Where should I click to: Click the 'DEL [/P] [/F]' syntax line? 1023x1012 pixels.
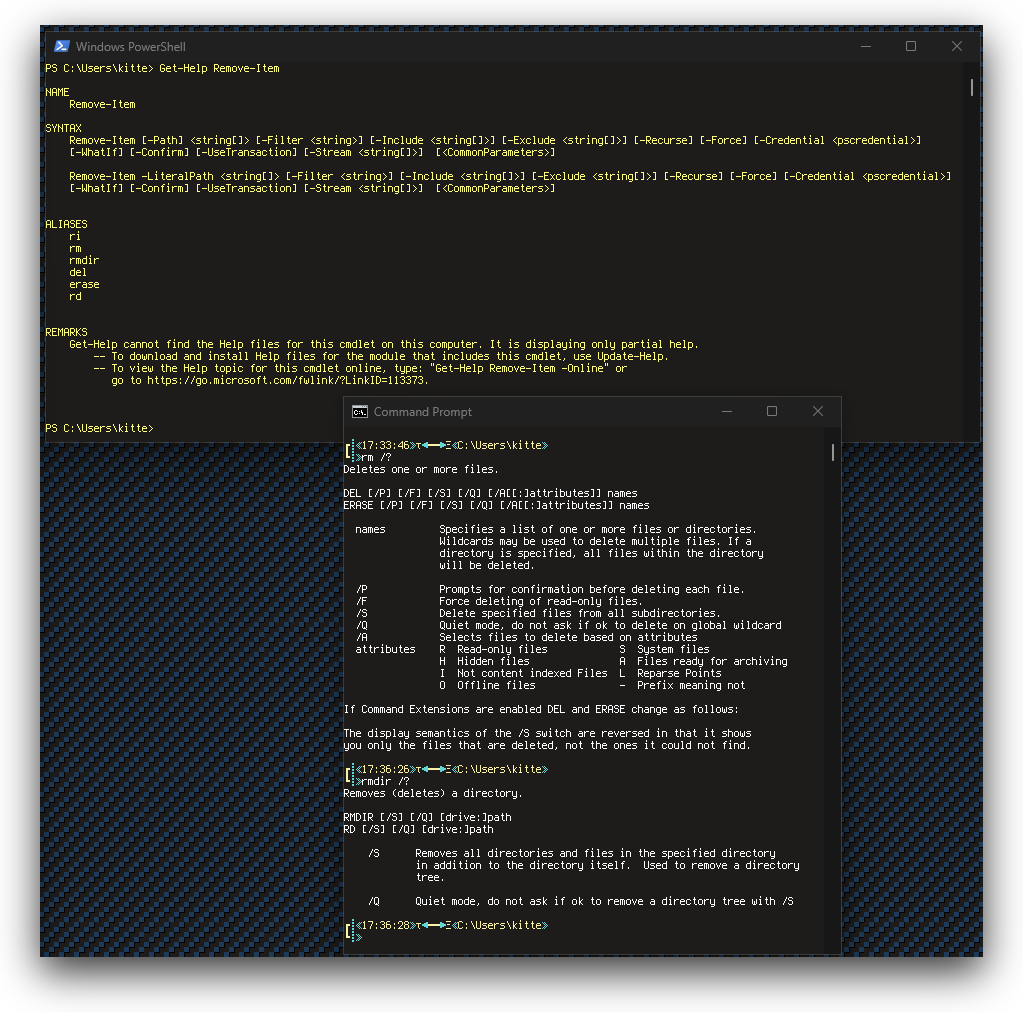pyautogui.click(x=490, y=493)
